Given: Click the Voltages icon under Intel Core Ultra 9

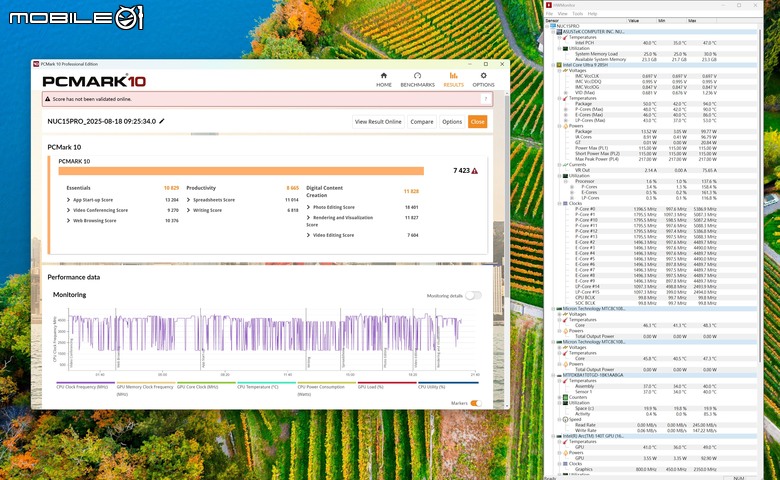Looking at the screenshot, I should pos(565,70).
